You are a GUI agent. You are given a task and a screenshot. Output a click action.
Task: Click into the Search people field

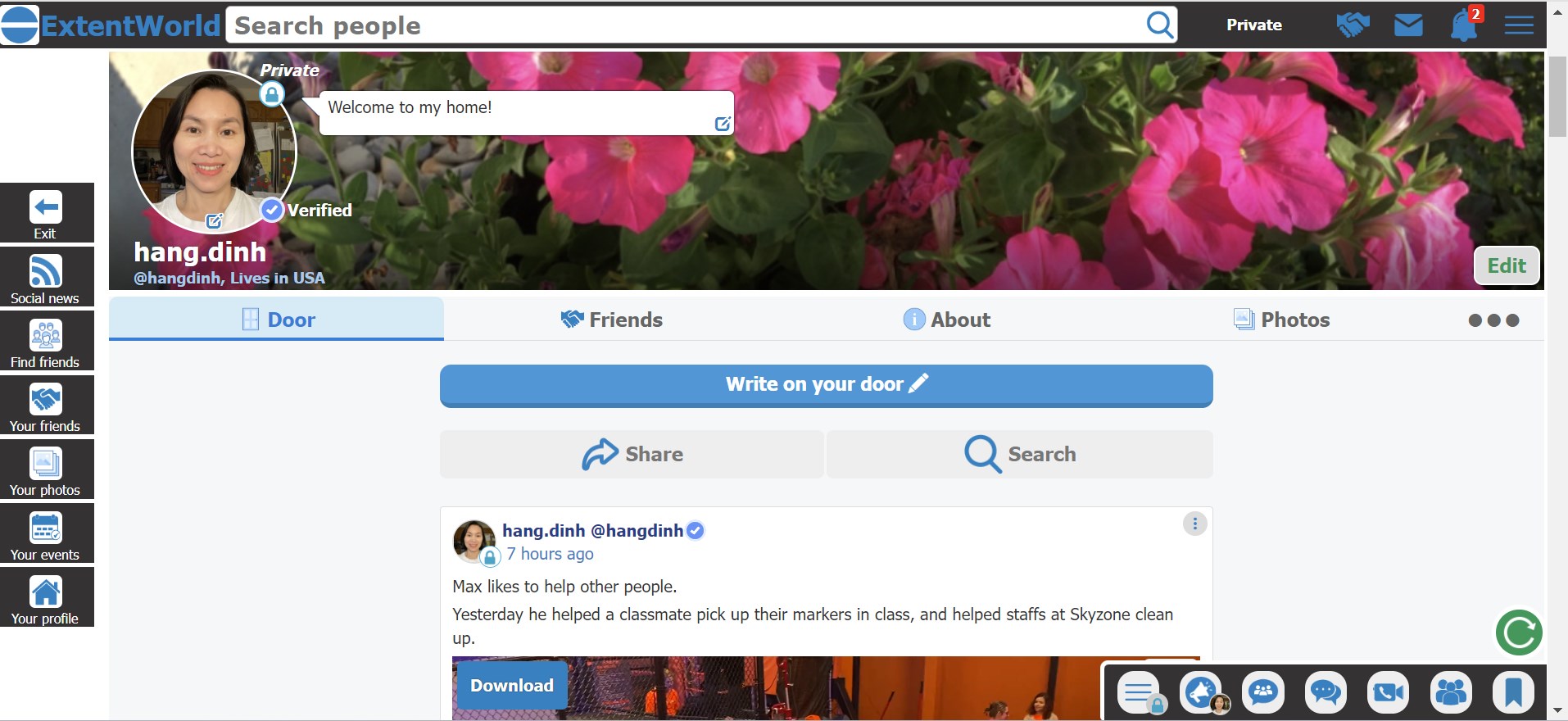click(x=687, y=25)
